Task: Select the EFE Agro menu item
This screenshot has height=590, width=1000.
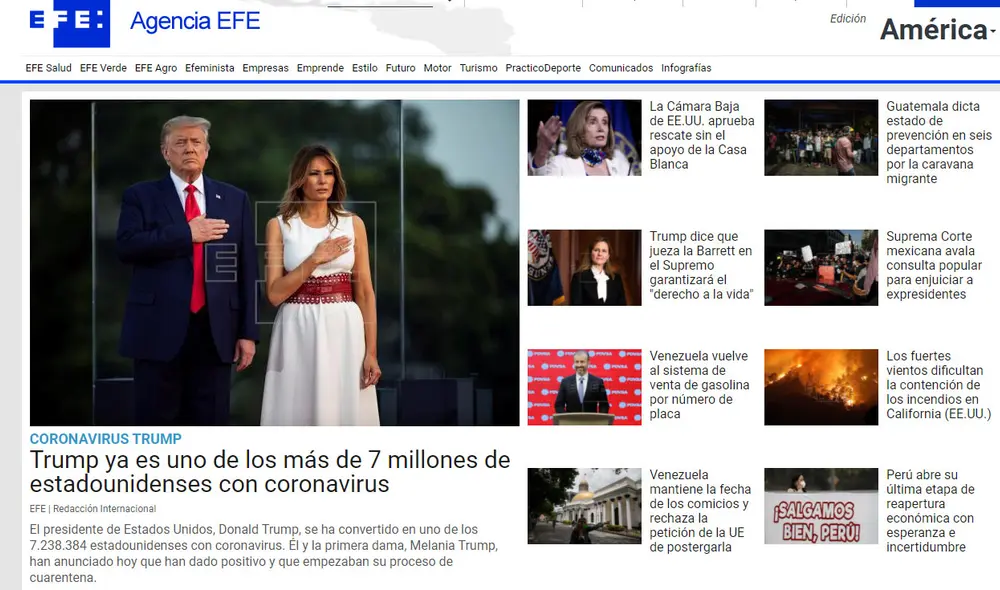Action: [156, 67]
